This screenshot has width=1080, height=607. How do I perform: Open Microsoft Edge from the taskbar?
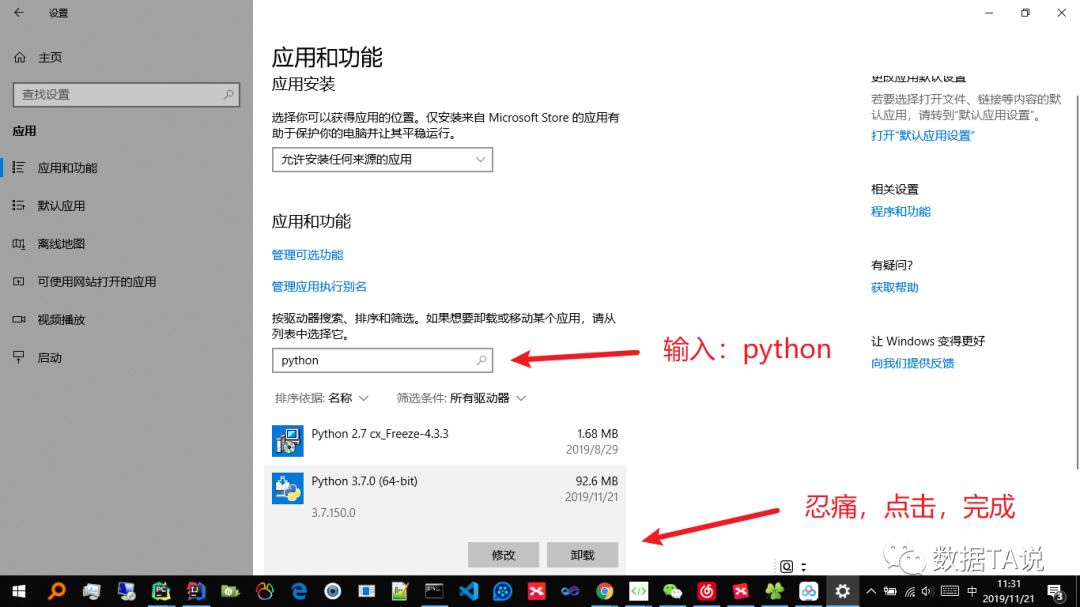pos(299,591)
